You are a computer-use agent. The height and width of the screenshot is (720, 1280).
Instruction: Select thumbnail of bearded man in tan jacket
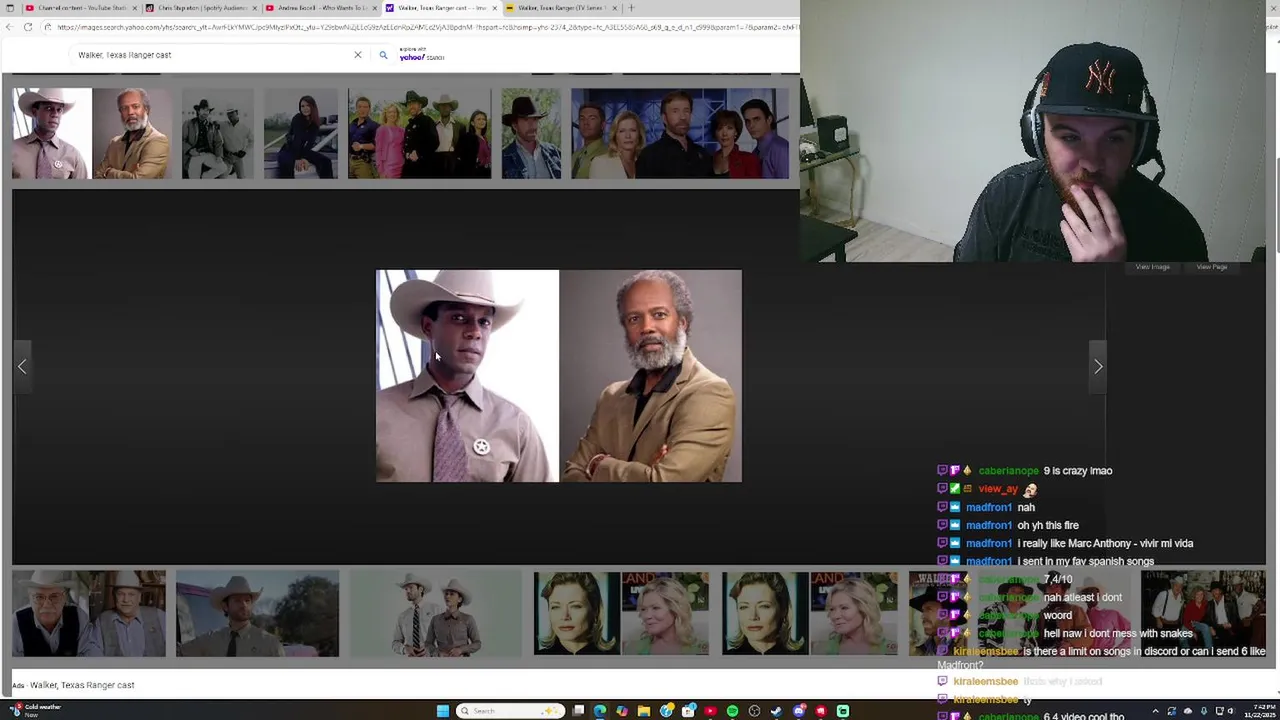[133, 134]
